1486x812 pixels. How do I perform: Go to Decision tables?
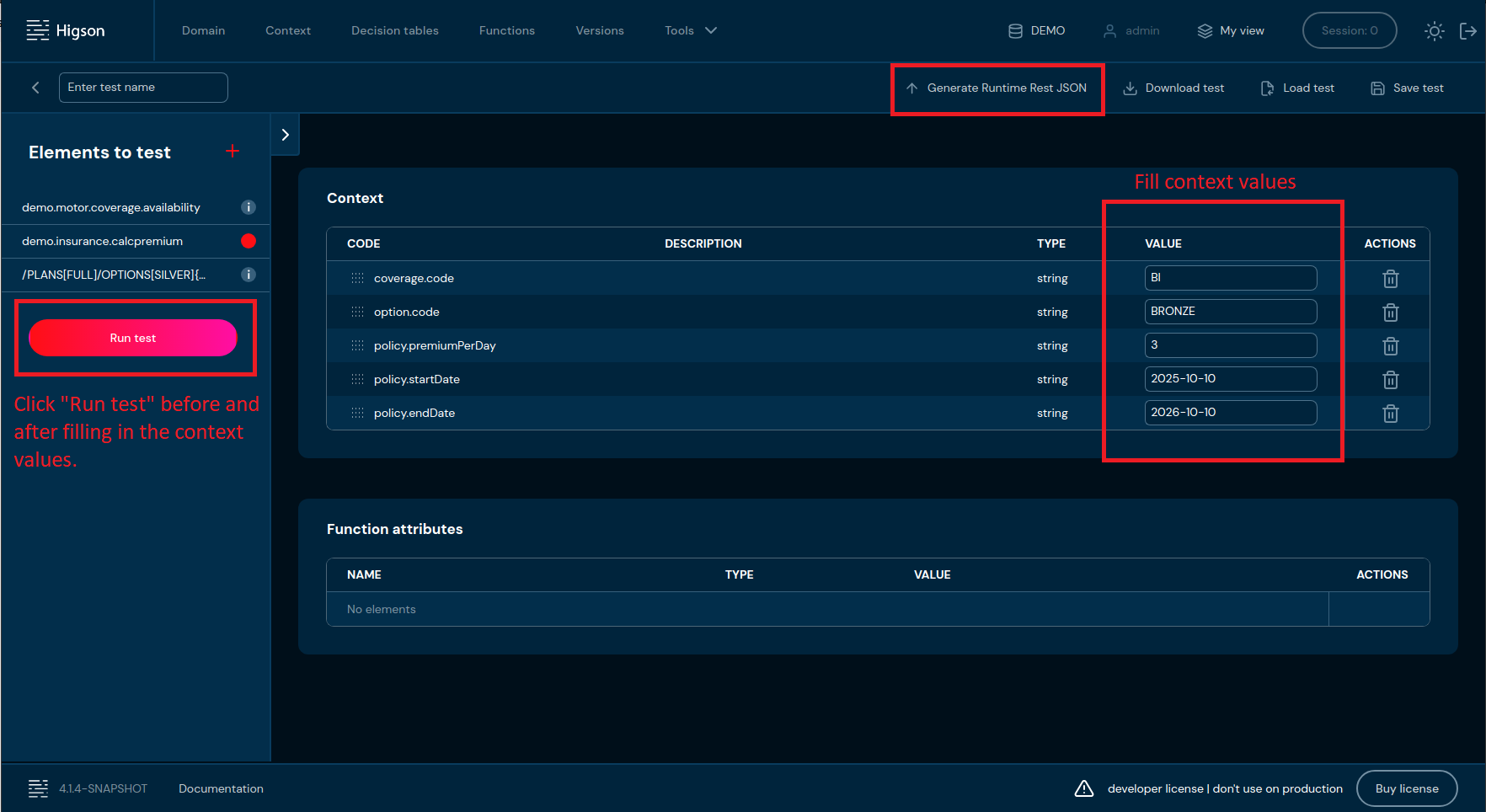coord(395,30)
